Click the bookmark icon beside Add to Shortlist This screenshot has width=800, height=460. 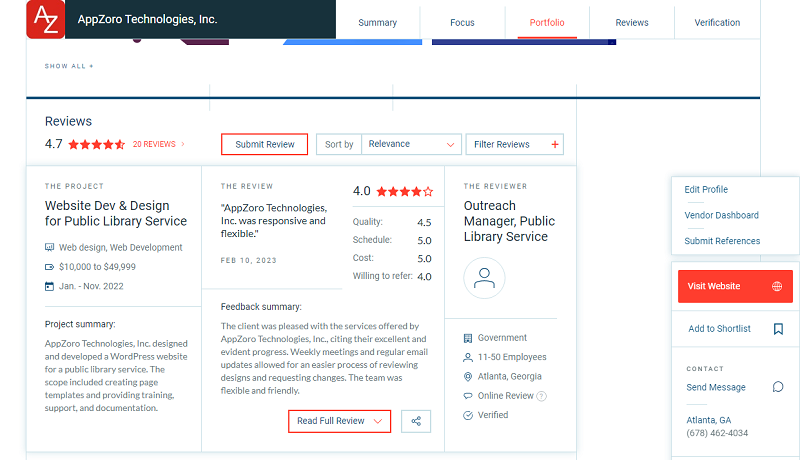pyautogui.click(x=778, y=329)
